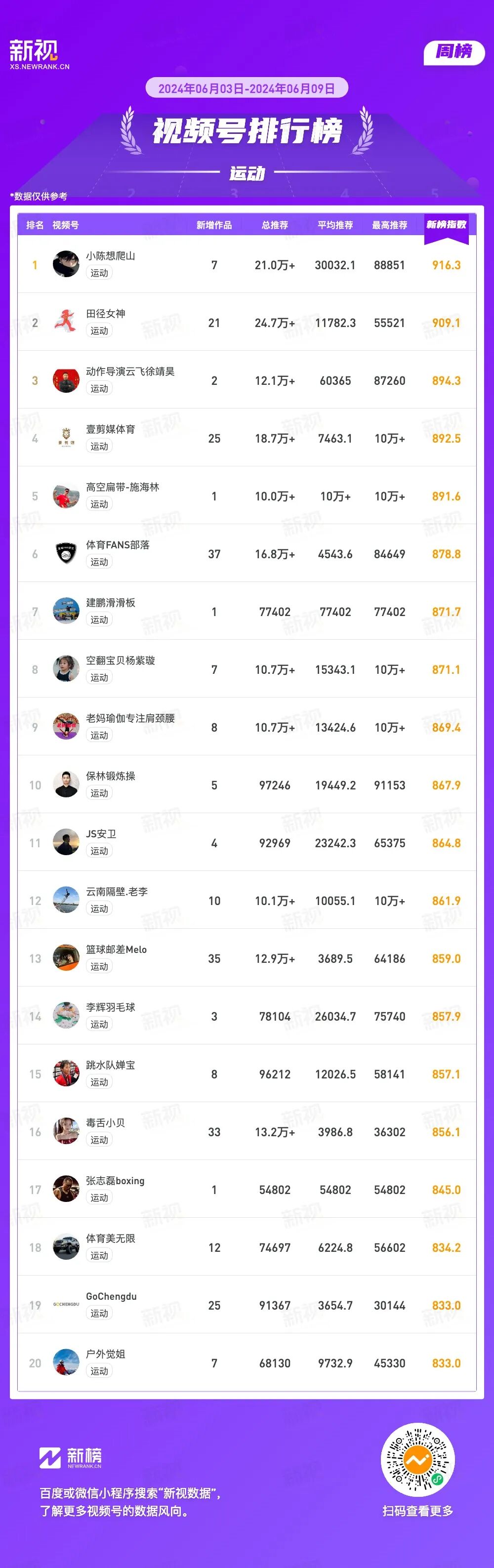494x1568 pixels.
Task: Click the 户外觉姐 avatar icon
Action: [x=66, y=1362]
